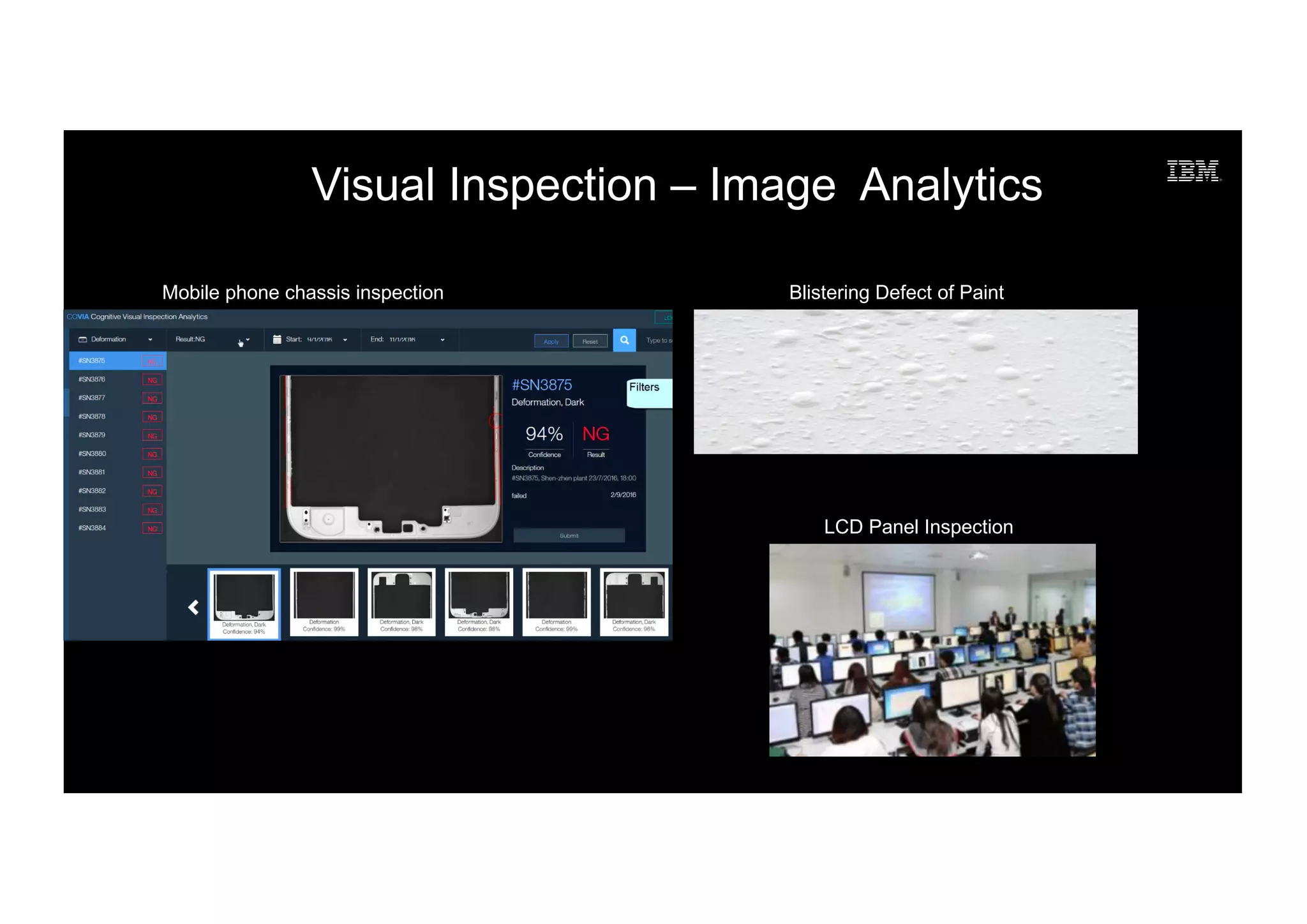Viewport: 1307px width, 924px height.
Task: Click the Submit button
Action: tap(569, 535)
